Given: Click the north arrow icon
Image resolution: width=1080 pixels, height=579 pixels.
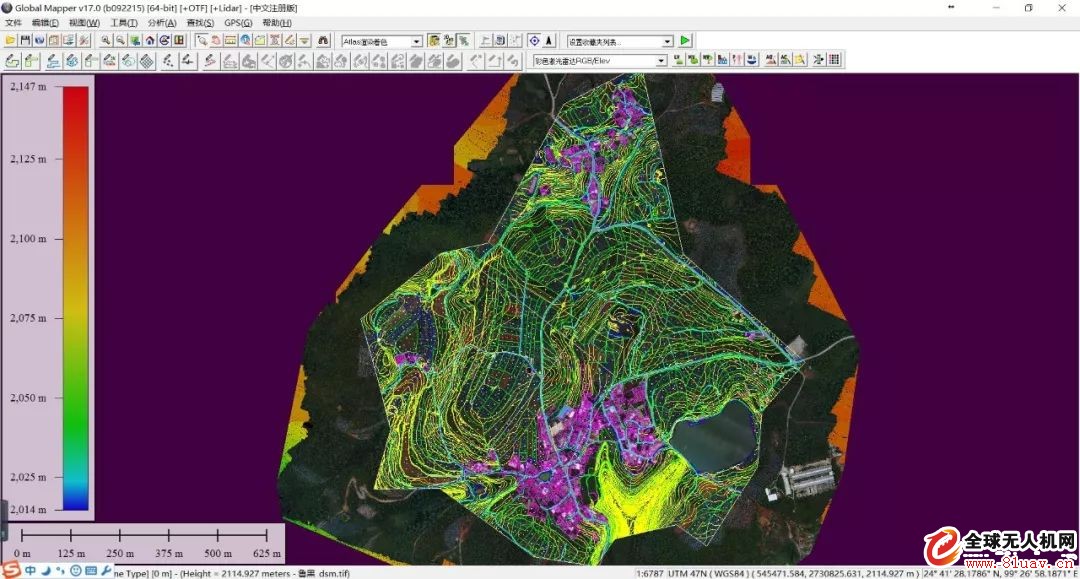Looking at the screenshot, I should [549, 41].
